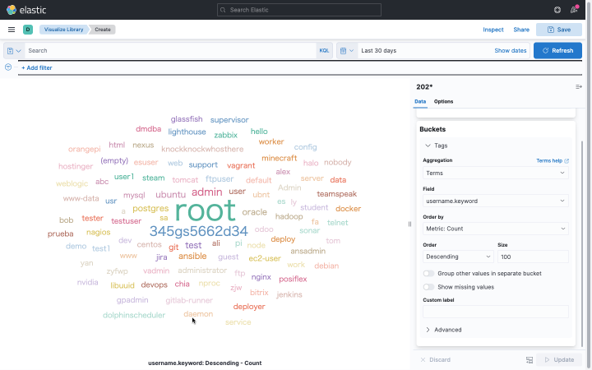Click the gitlab-runner tag

[189, 301]
